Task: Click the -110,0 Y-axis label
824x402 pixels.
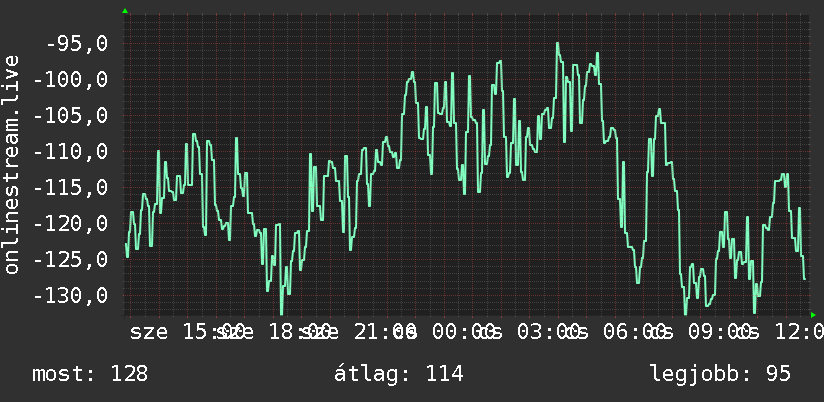Action: pyautogui.click(x=70, y=152)
